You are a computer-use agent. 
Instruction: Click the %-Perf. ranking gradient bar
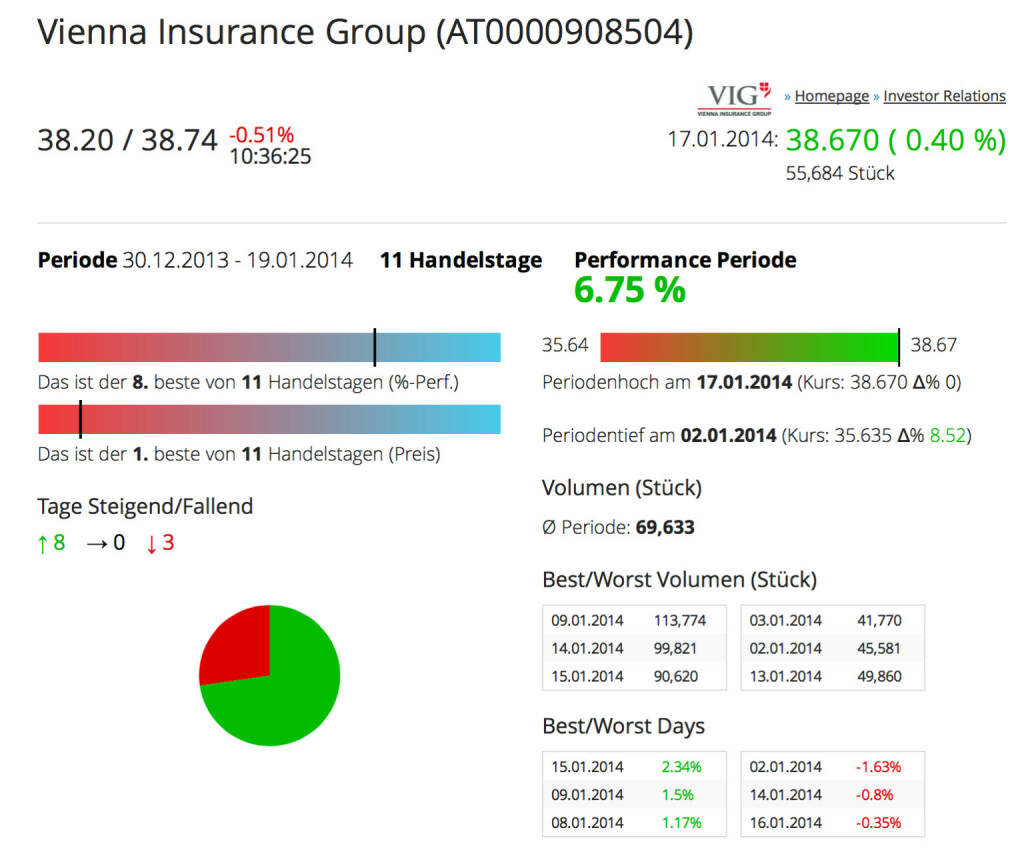pos(269,347)
